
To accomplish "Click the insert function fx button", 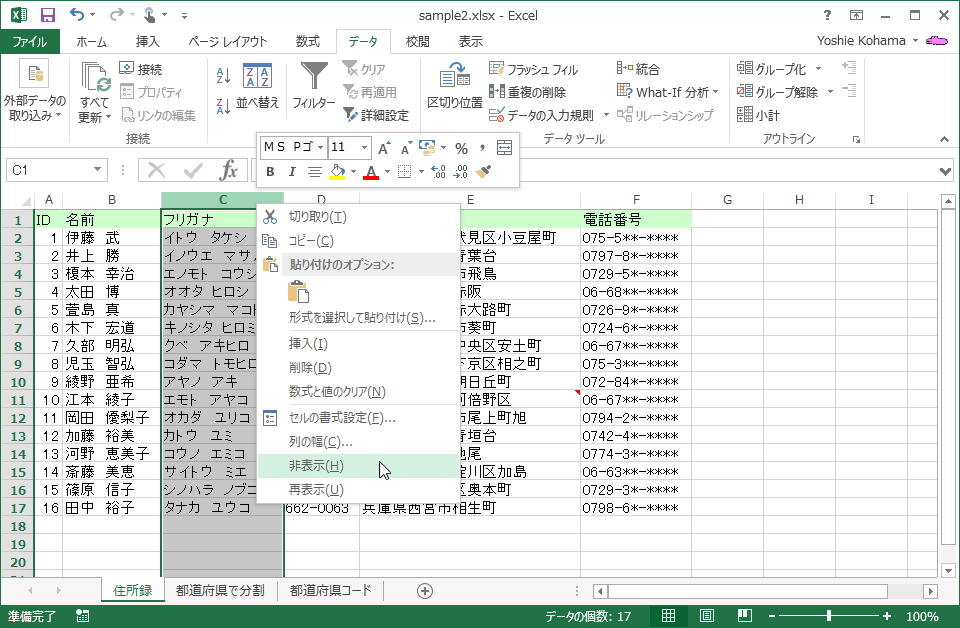I will (228, 170).
